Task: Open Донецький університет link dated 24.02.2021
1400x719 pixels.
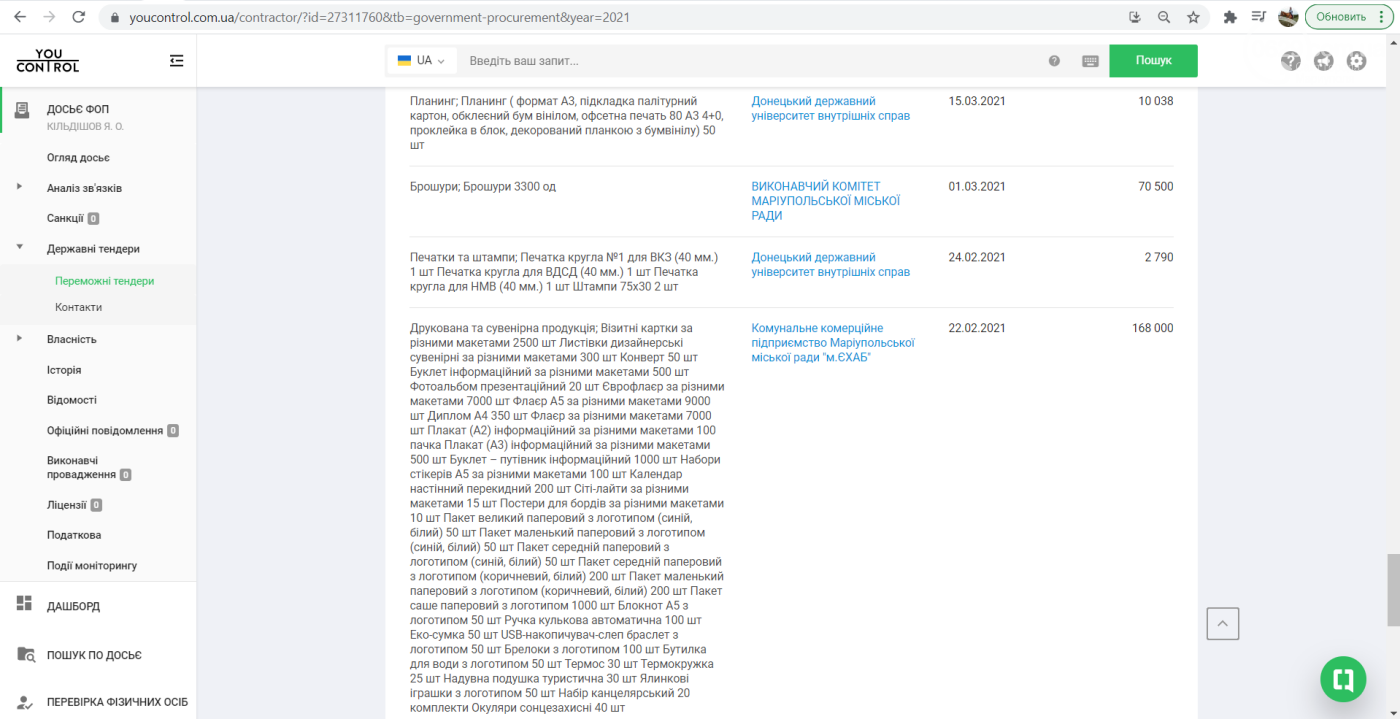Action: point(831,264)
